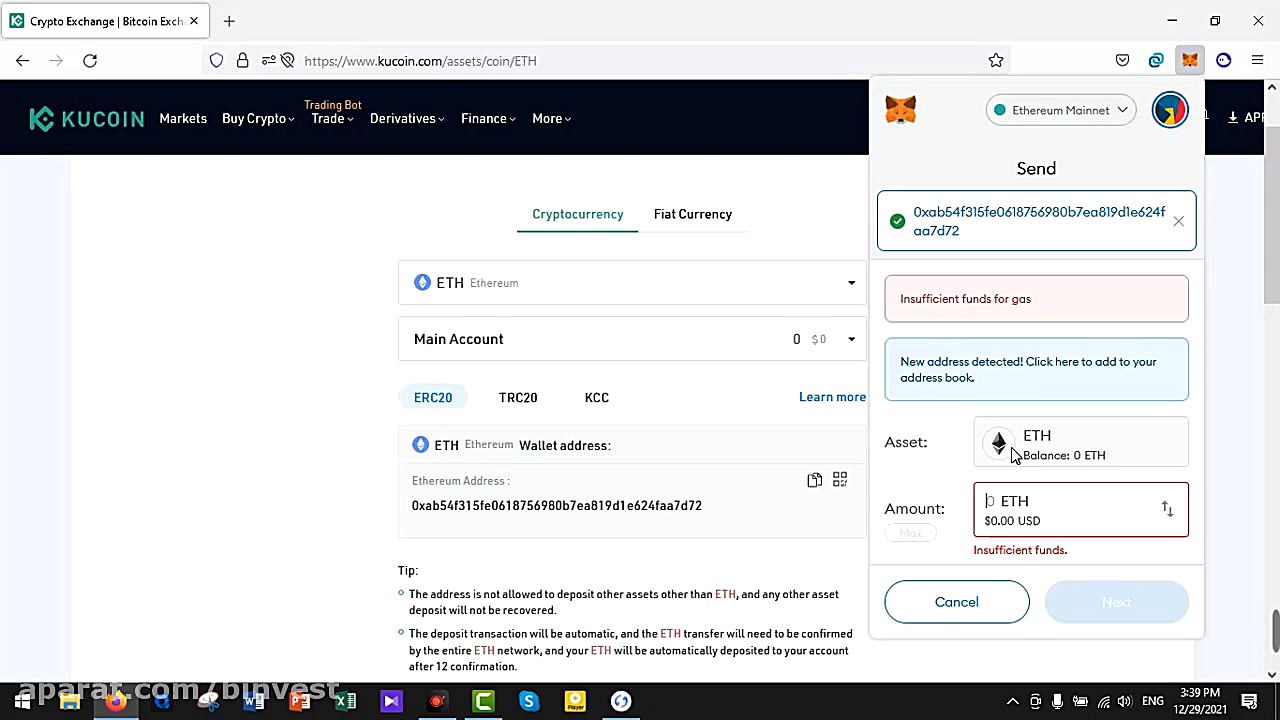The image size is (1280, 720).
Task: Open the ETH coin selector dropdown
Action: [631, 283]
